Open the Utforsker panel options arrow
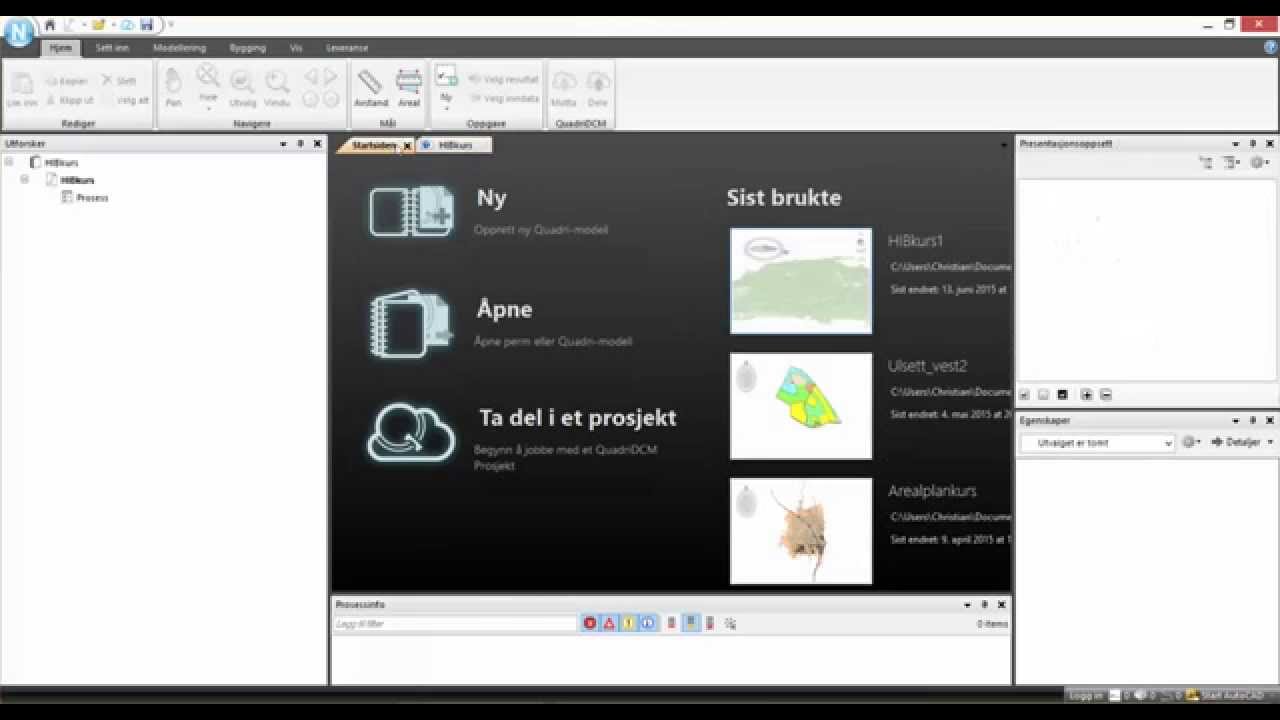 coord(283,144)
